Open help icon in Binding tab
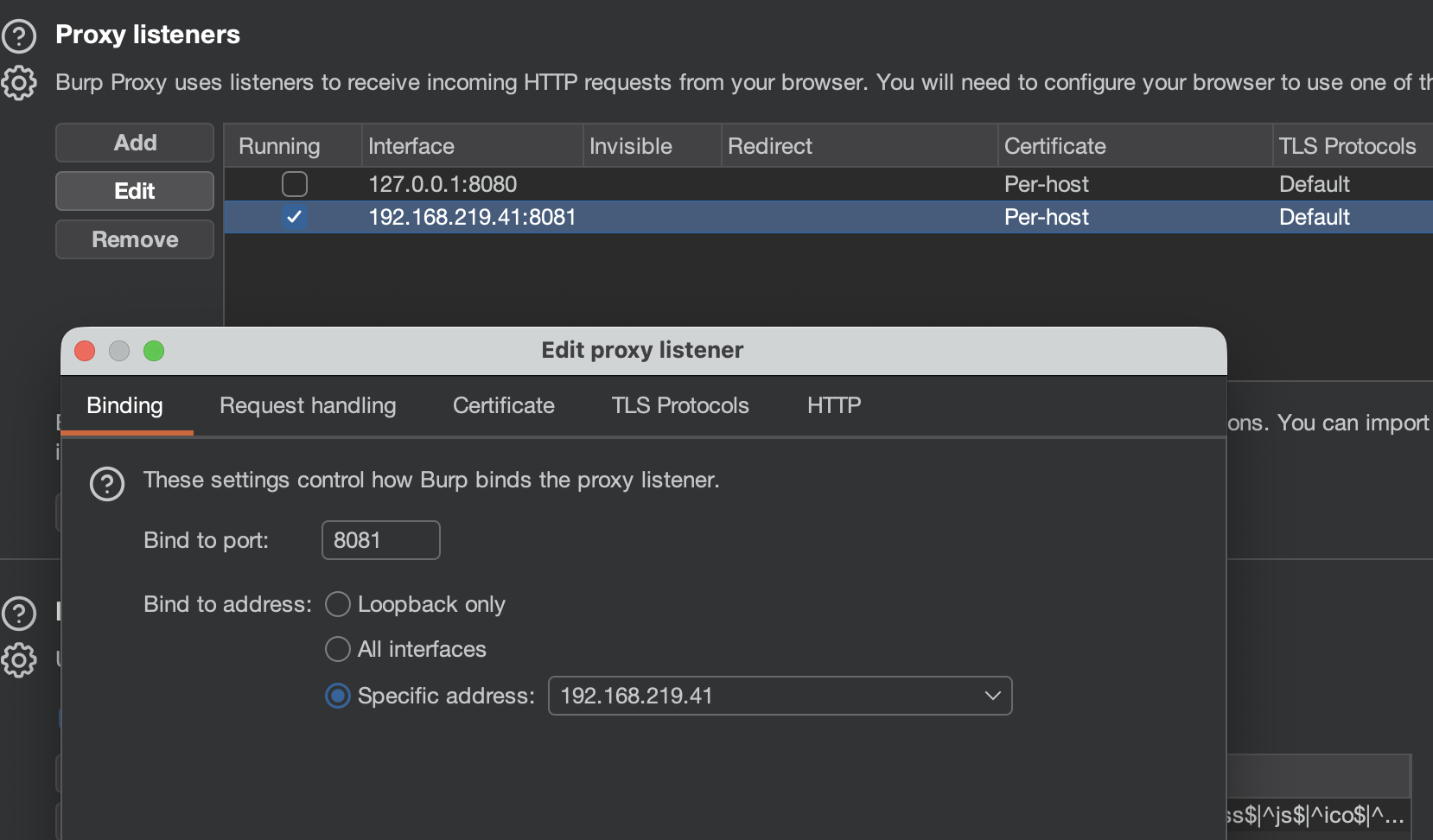The height and width of the screenshot is (840, 1433). [107, 484]
